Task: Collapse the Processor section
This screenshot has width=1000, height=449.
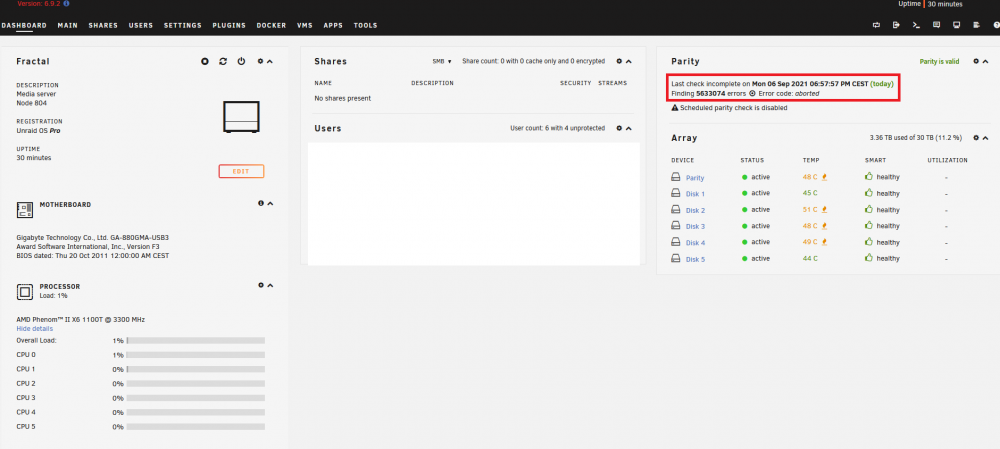Action: pyautogui.click(x=270, y=285)
